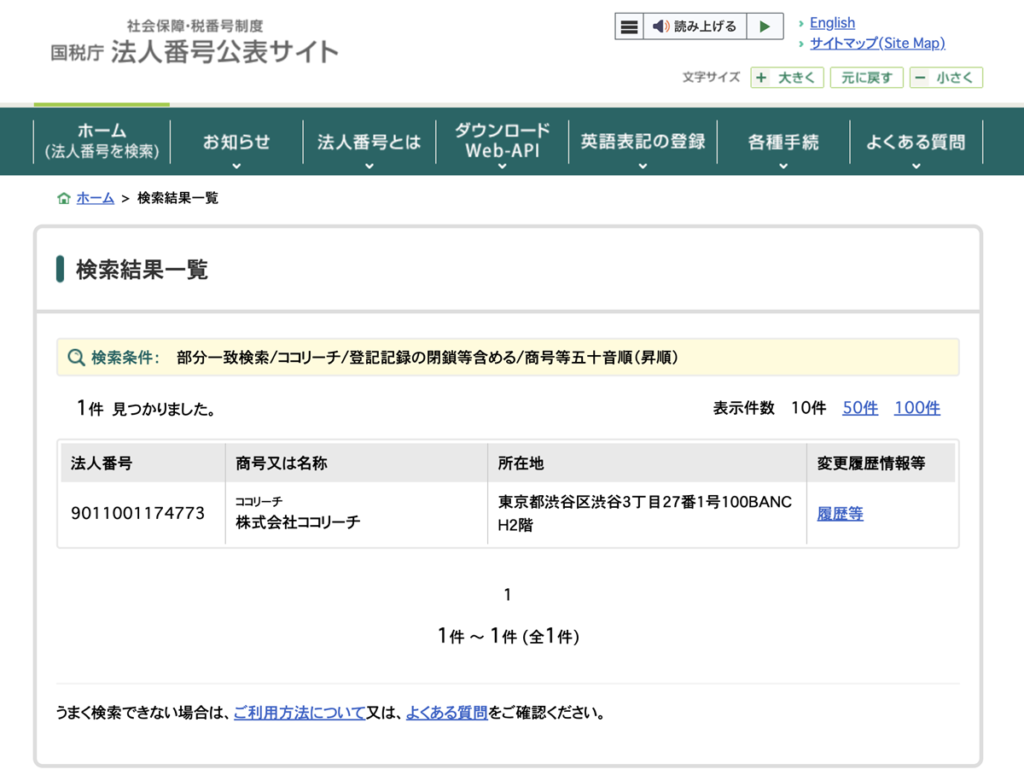The image size is (1024, 781).
Task: Click the hamburger menu icon in read-aloud toolbar
Action: [x=629, y=27]
